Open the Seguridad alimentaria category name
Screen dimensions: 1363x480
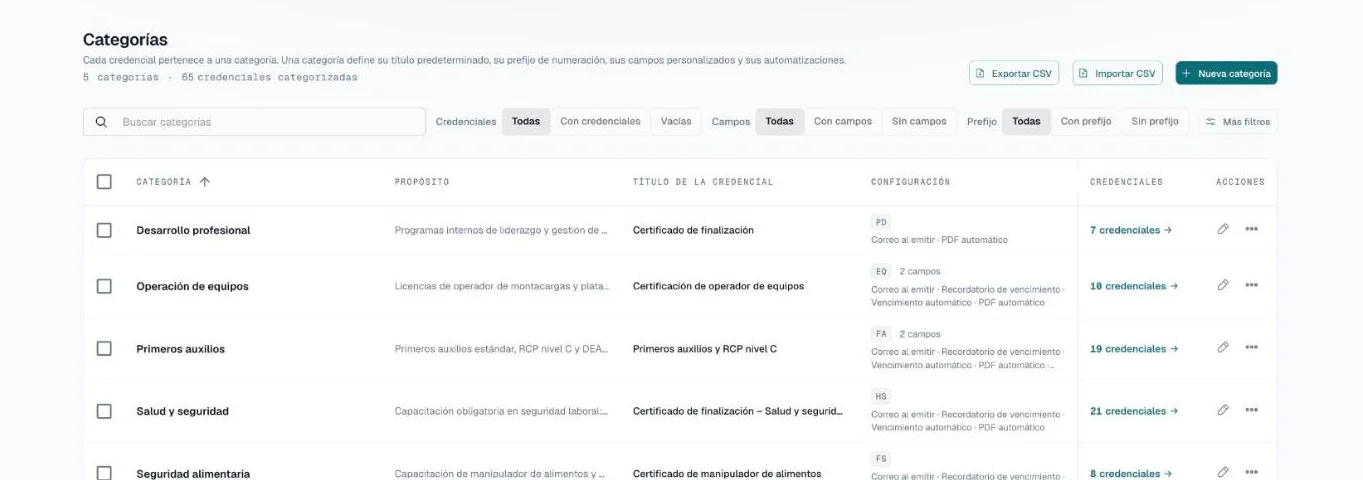[x=193, y=473]
